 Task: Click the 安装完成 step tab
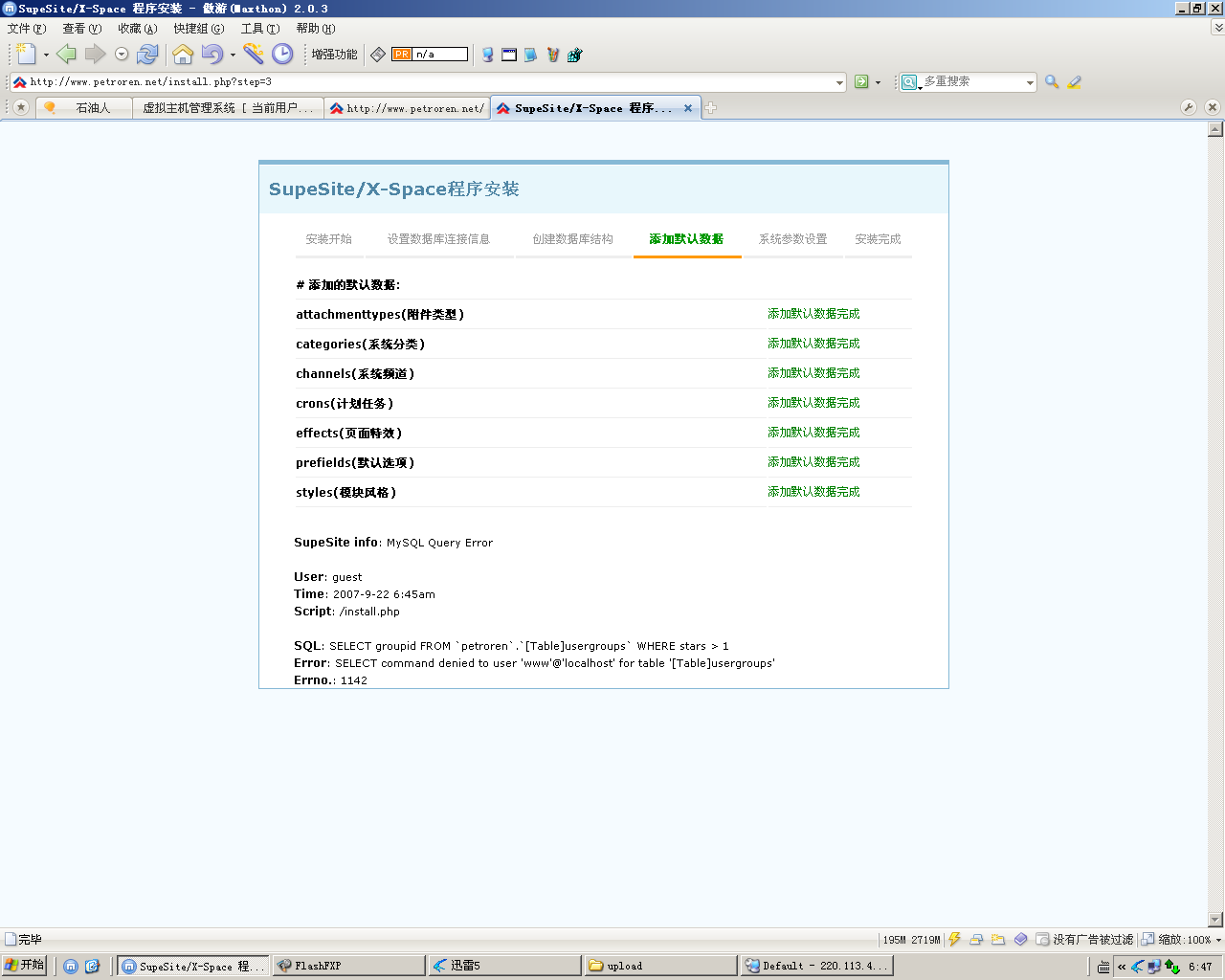click(x=878, y=239)
